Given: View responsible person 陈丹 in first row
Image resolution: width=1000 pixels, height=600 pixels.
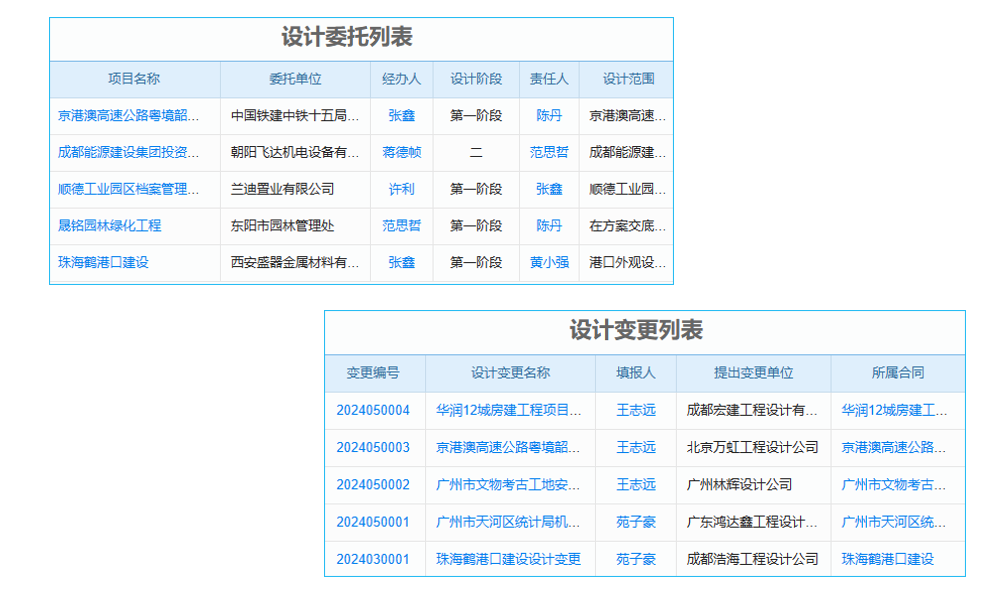Looking at the screenshot, I should [548, 115].
